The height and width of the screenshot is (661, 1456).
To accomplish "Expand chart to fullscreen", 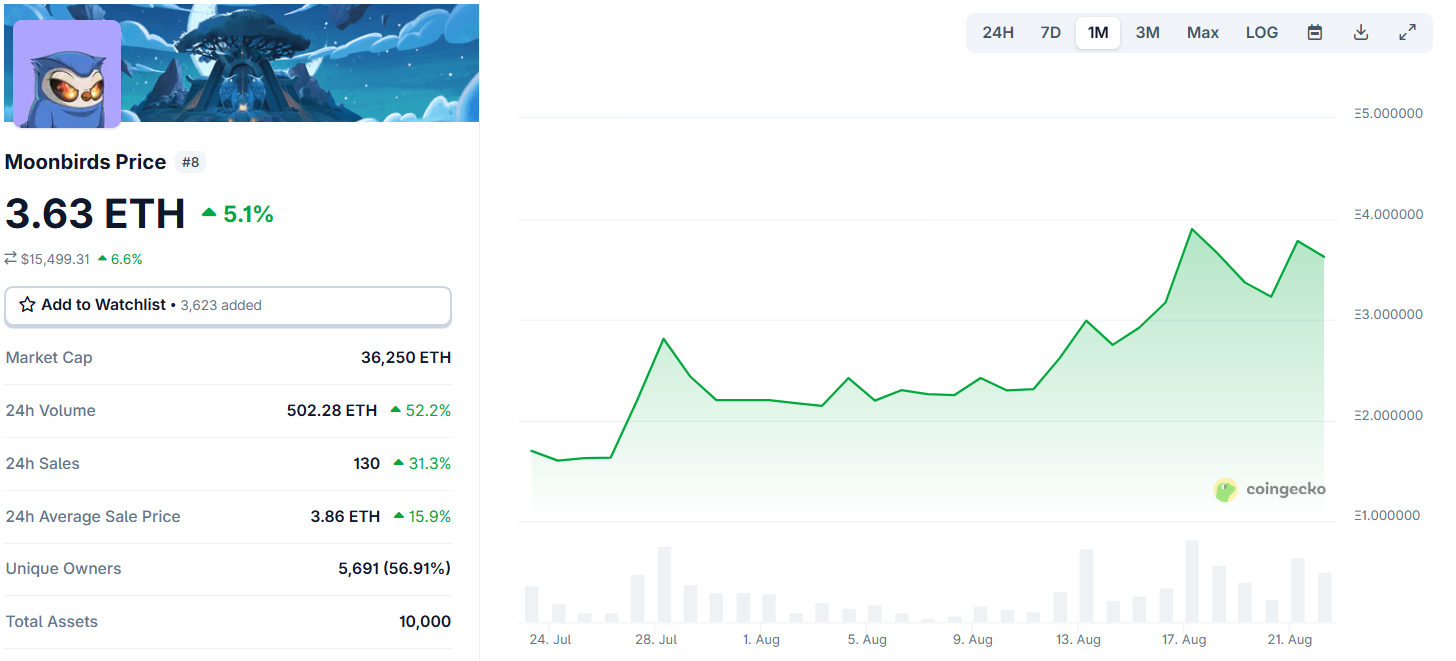I will pyautogui.click(x=1407, y=32).
